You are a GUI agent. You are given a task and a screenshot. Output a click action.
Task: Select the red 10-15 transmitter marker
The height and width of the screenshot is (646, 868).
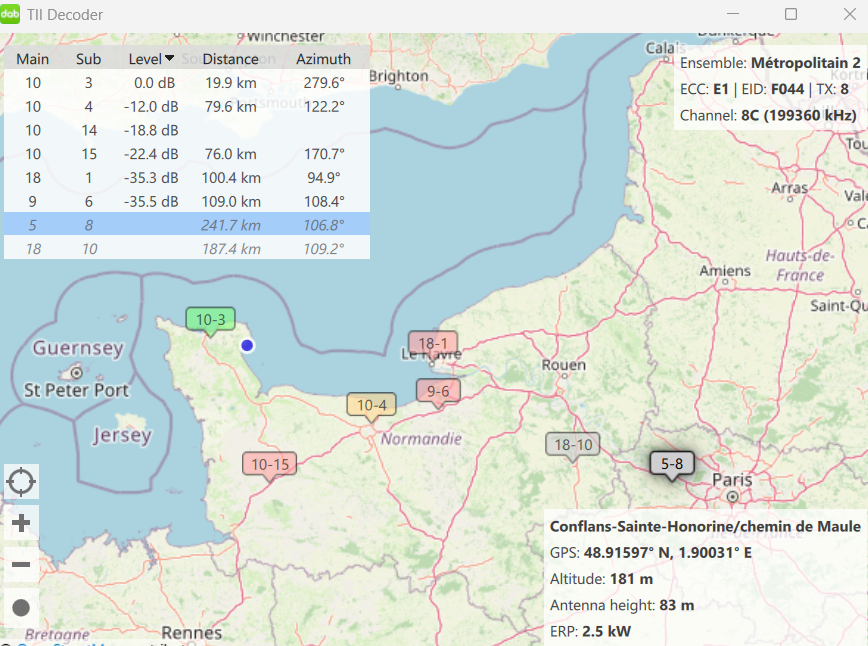pyautogui.click(x=270, y=465)
